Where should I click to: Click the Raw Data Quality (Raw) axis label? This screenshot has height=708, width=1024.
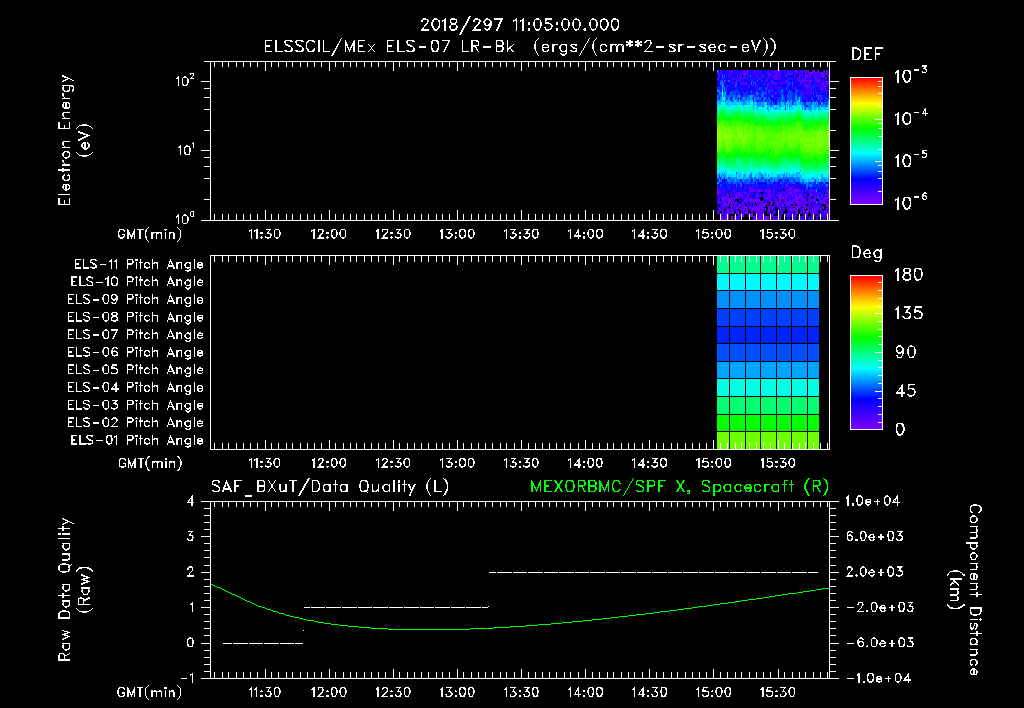tap(74, 590)
